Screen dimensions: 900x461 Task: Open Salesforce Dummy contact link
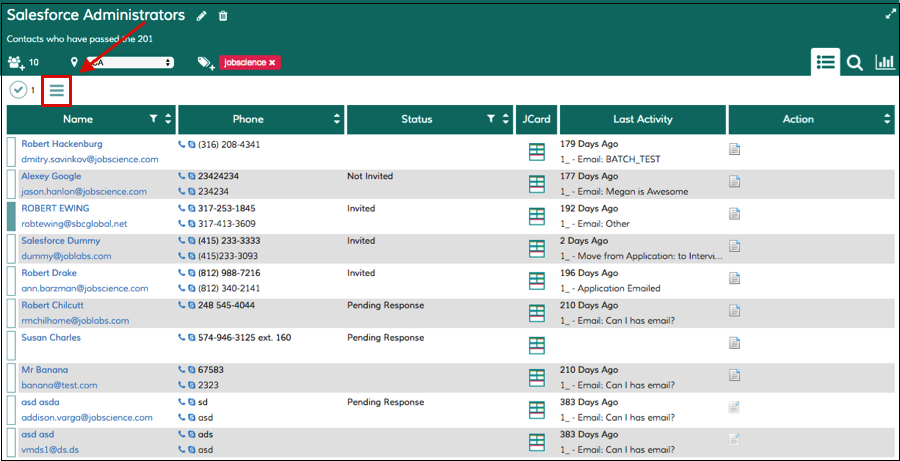(60, 241)
